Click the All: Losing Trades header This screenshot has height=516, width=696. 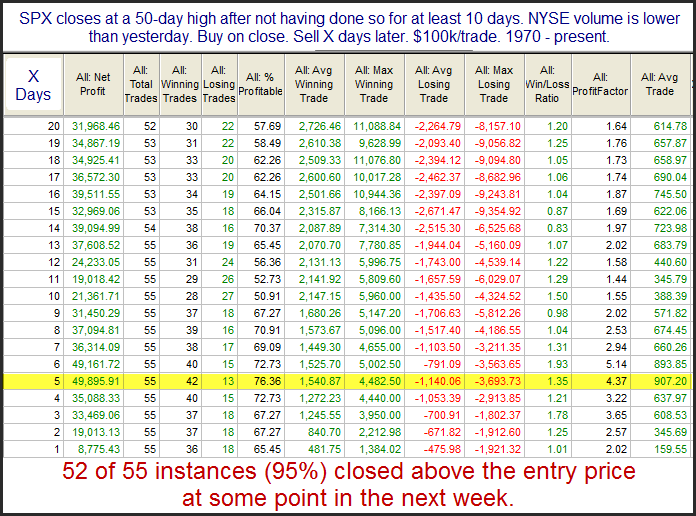coord(219,84)
